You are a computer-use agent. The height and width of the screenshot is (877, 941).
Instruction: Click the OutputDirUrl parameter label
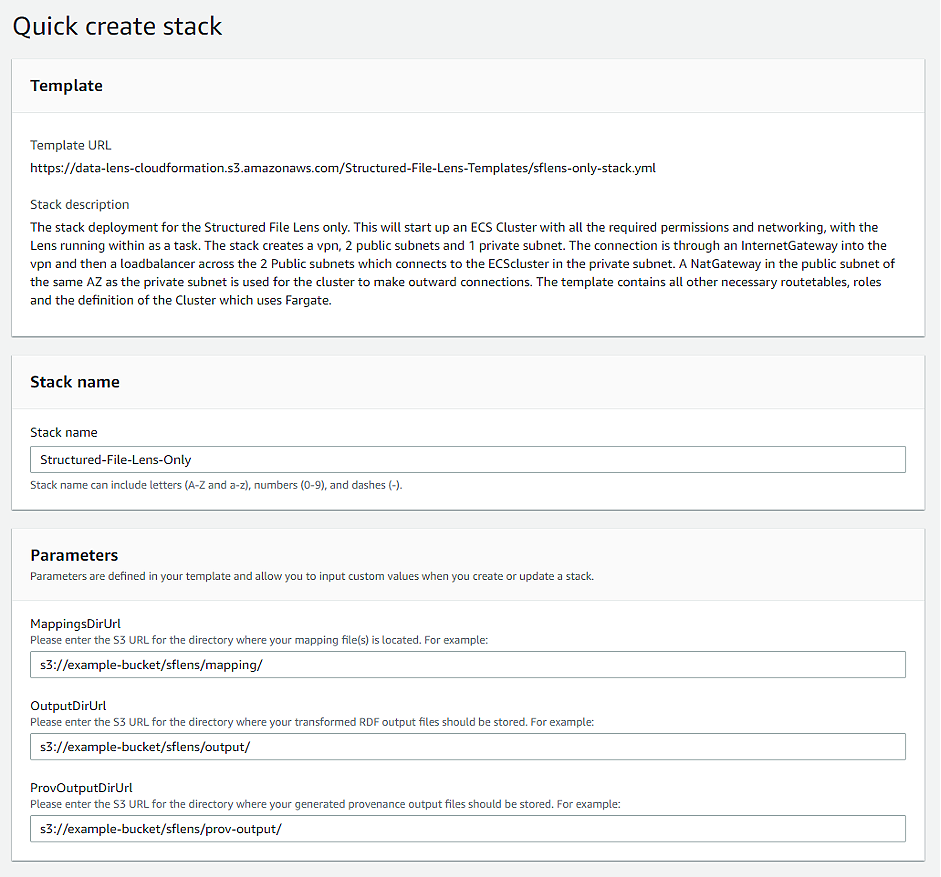click(68, 706)
